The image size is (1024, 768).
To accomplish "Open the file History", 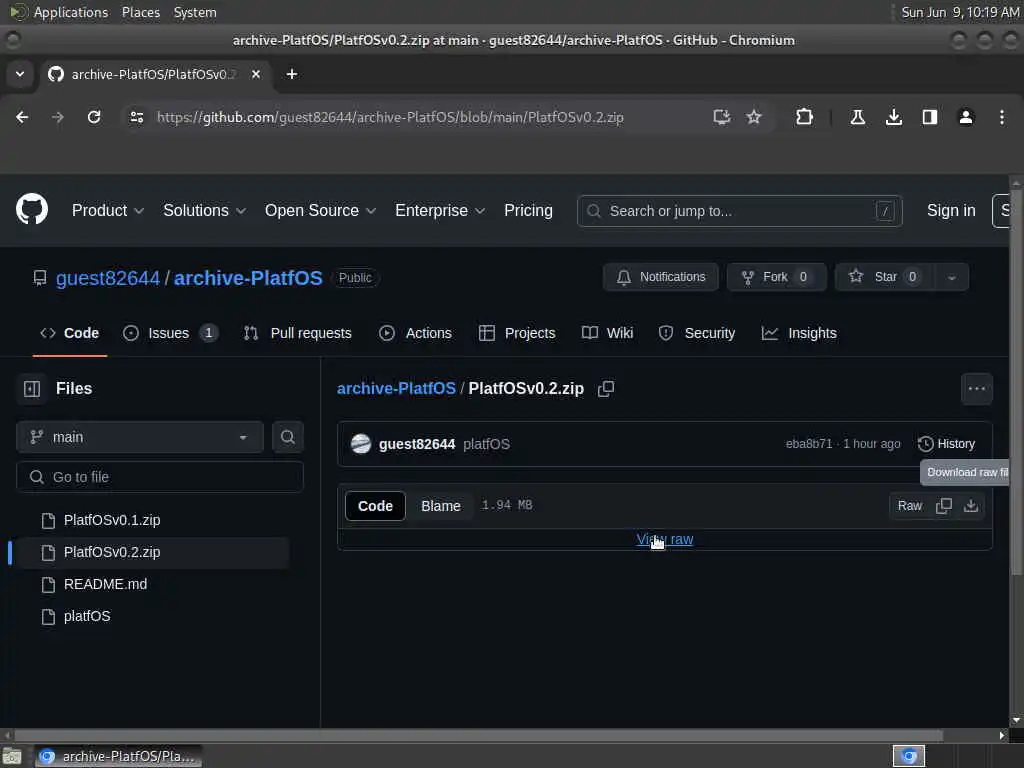I will pyautogui.click(x=946, y=444).
